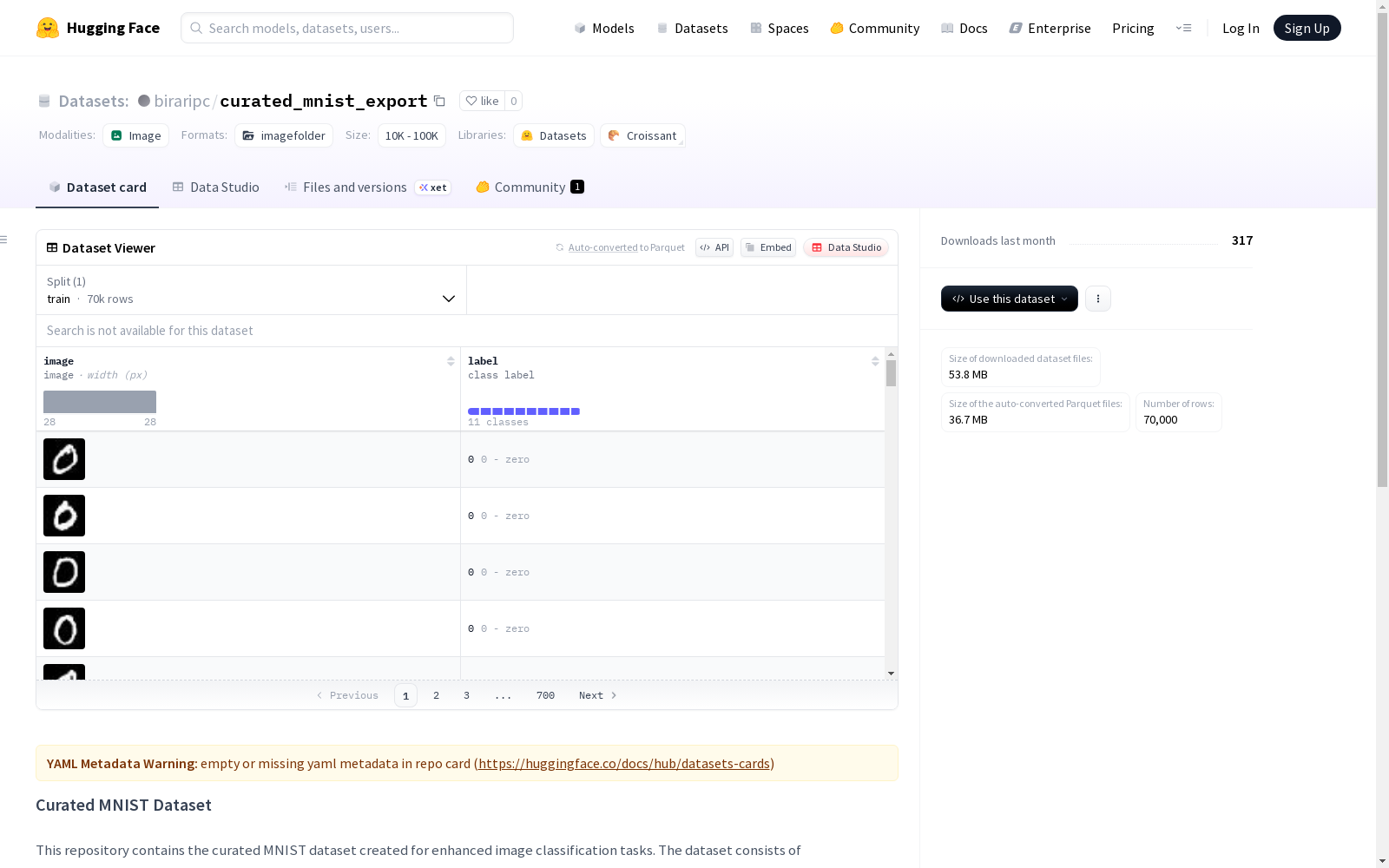The width and height of the screenshot is (1389, 868).
Task: Click the Sign Up button
Action: [x=1307, y=28]
